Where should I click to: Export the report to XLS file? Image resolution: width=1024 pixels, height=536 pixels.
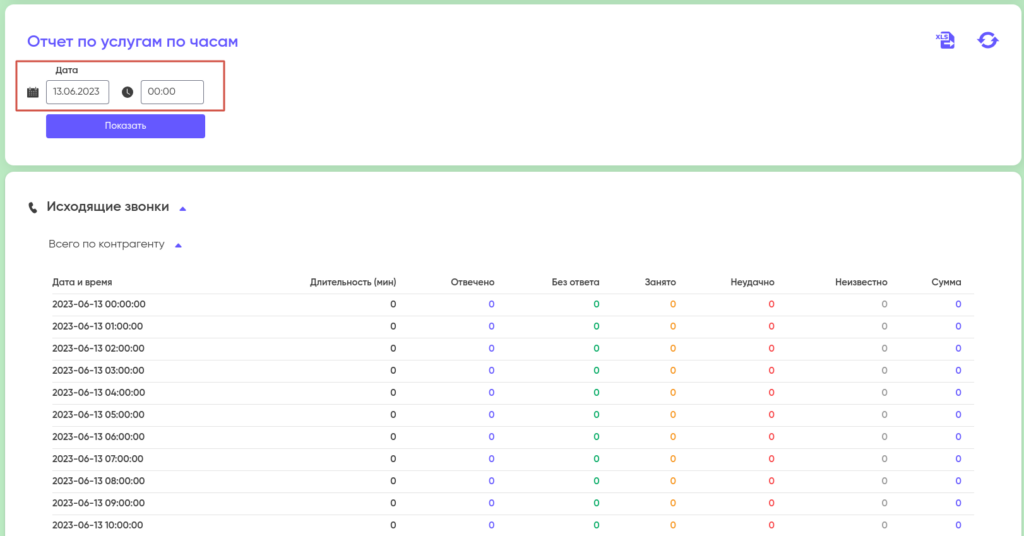tap(945, 40)
